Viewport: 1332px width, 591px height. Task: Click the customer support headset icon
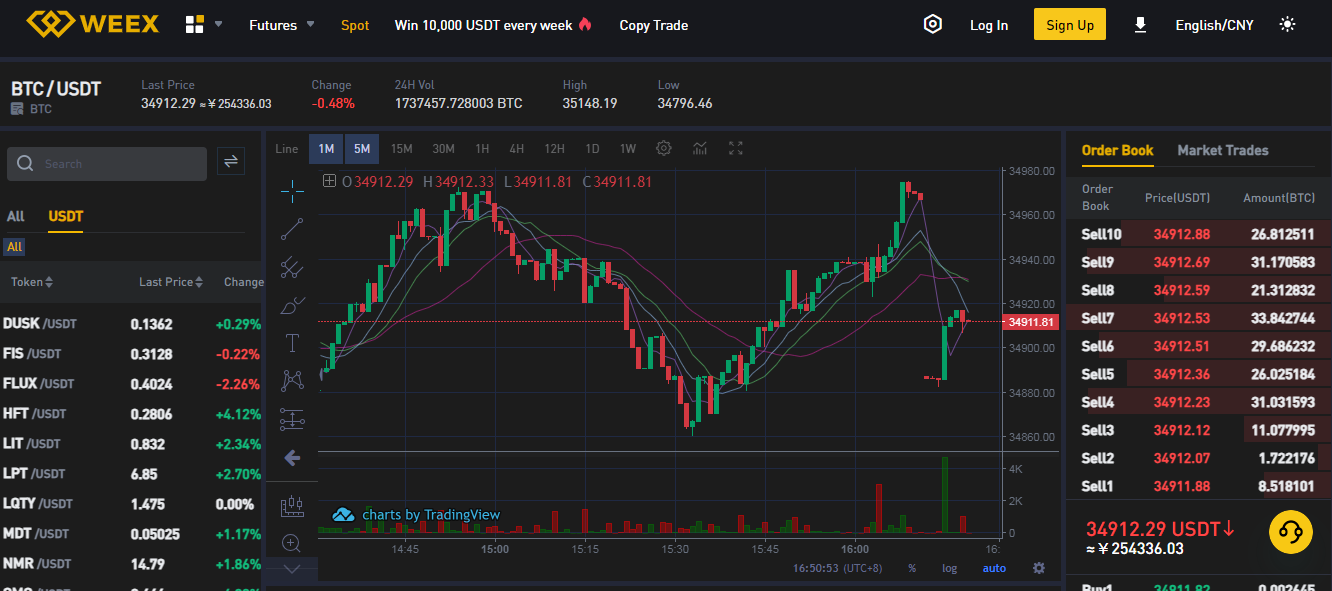1290,532
